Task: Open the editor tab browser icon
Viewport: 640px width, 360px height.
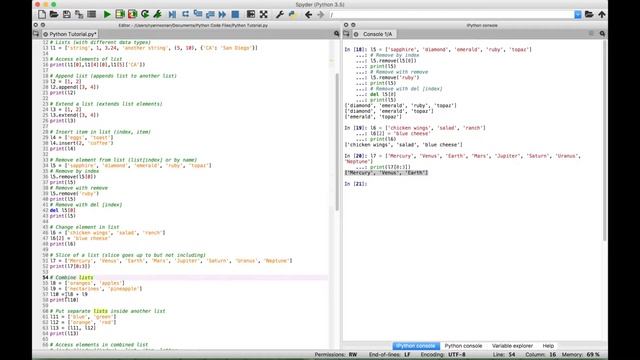Action: [36, 34]
